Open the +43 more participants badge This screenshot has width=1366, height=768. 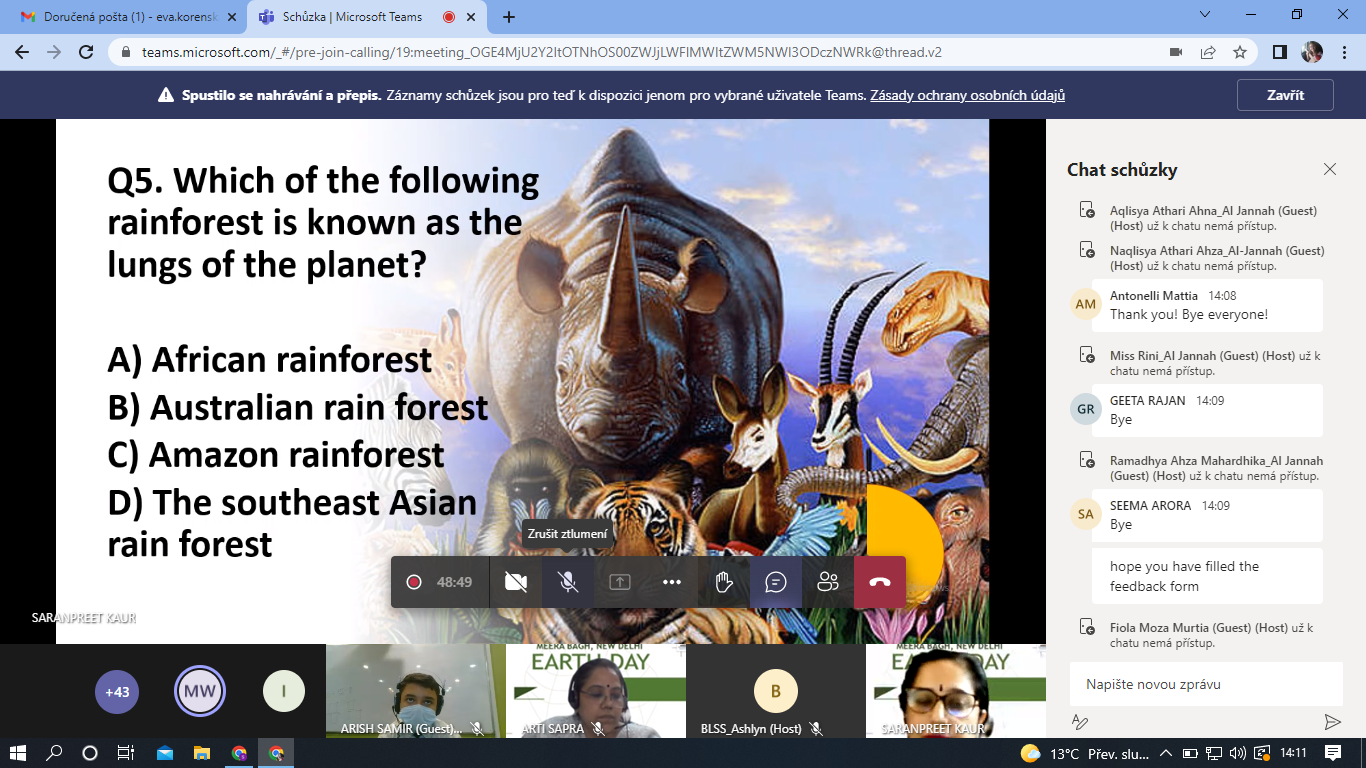point(117,691)
